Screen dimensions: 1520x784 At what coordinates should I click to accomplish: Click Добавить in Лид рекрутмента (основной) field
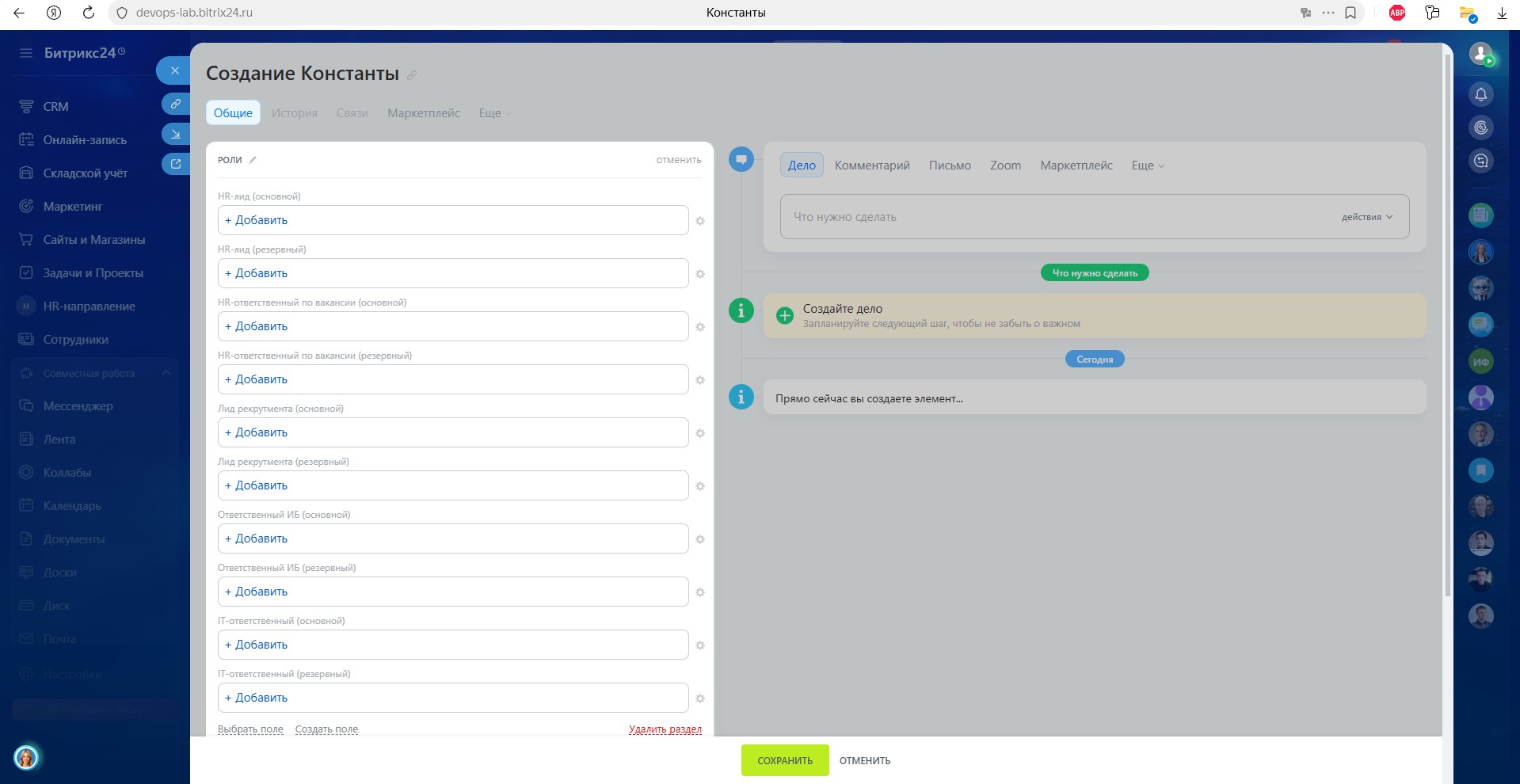[257, 432]
